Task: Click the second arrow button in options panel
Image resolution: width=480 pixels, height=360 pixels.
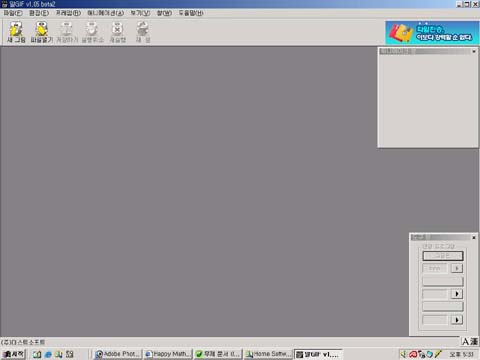Action: click(x=457, y=294)
